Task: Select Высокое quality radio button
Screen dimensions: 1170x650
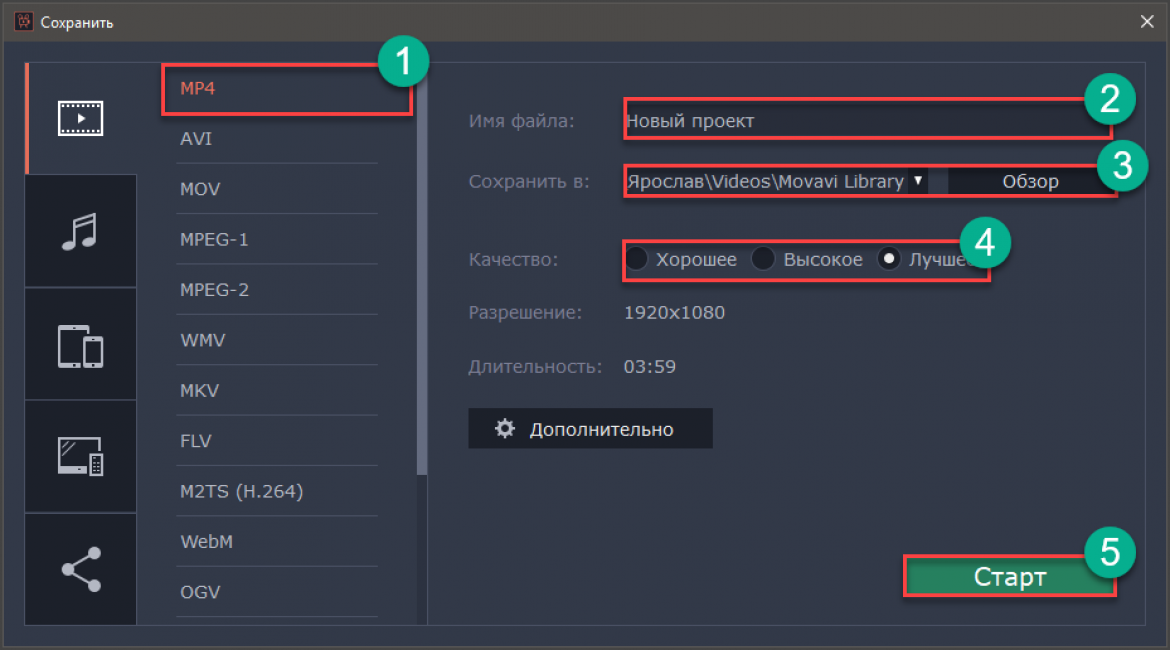Action: 764,260
